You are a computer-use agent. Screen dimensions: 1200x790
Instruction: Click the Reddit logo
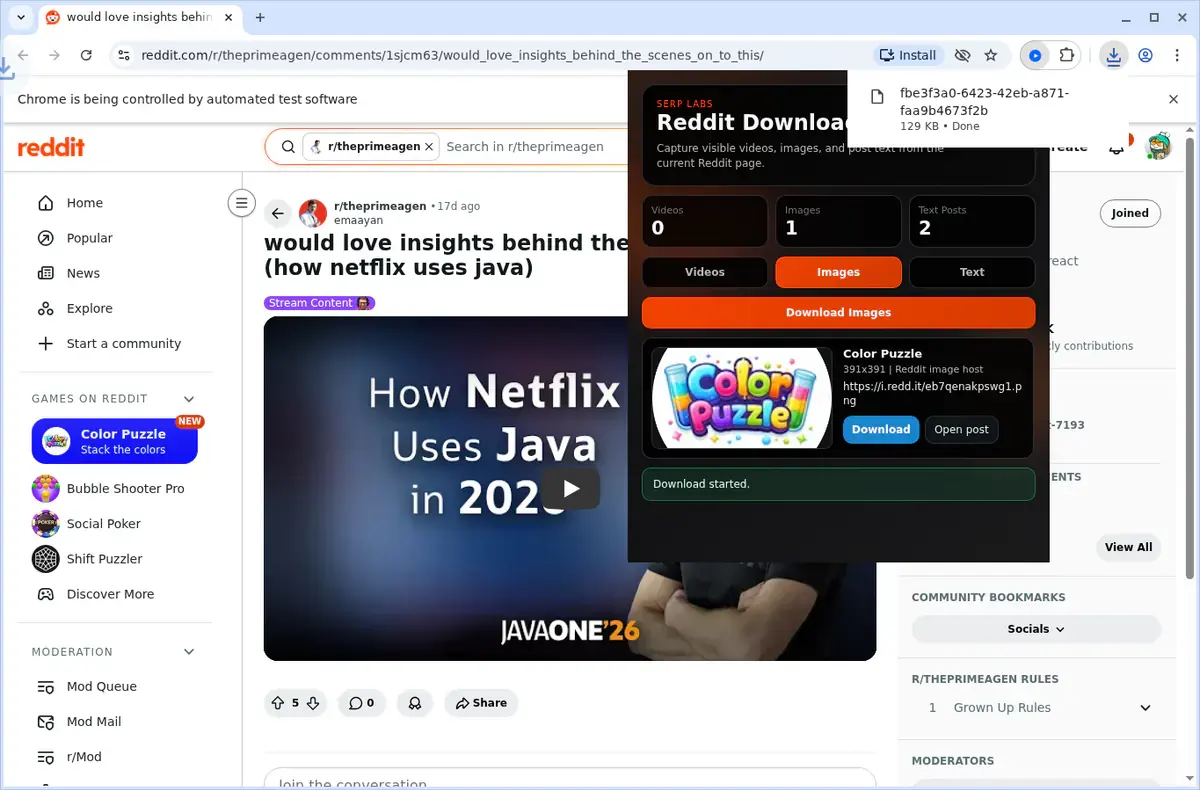[51, 147]
